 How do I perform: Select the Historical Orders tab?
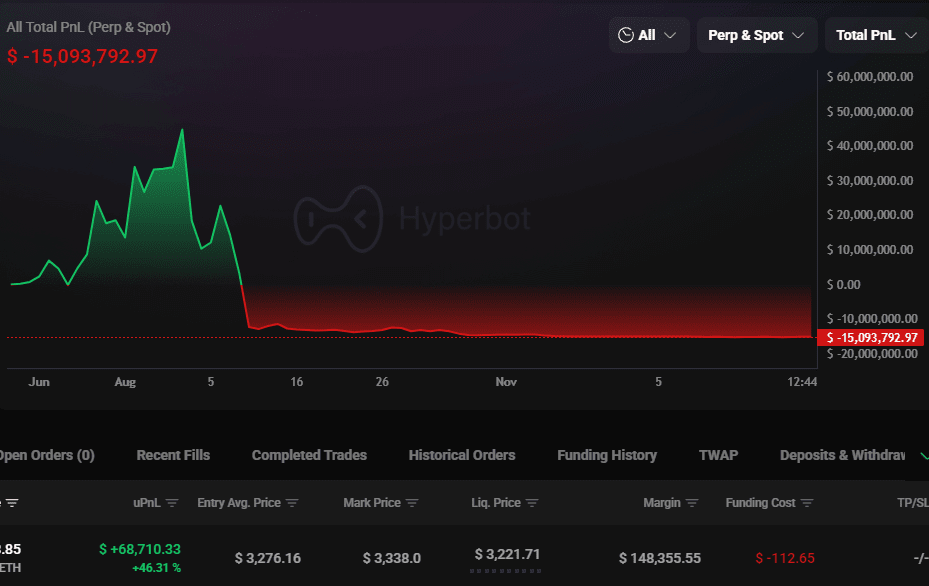462,455
